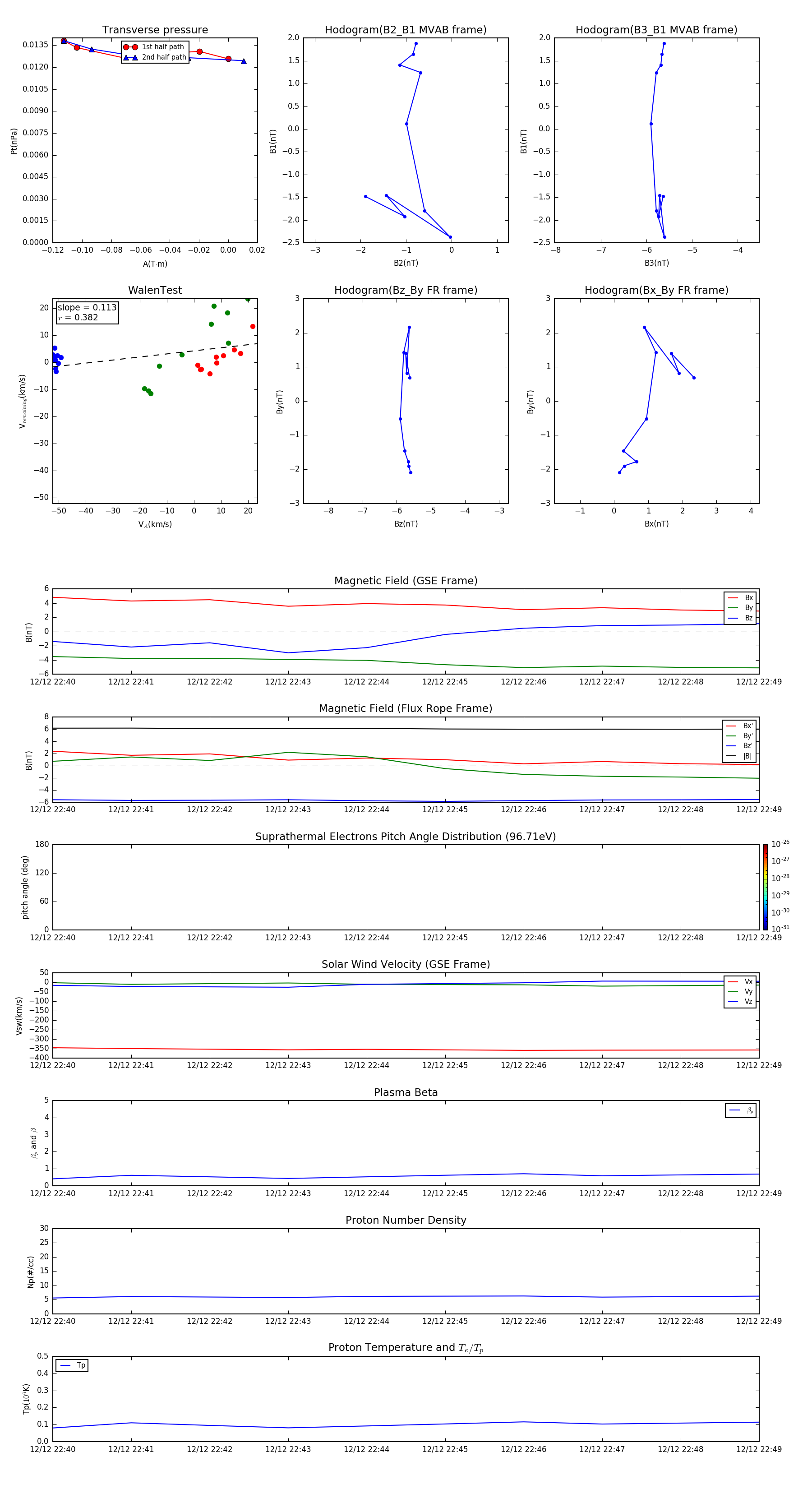
Task: Click the 'Hodogram(B2_B1 MVAB frame)' title
Action: click(x=406, y=30)
